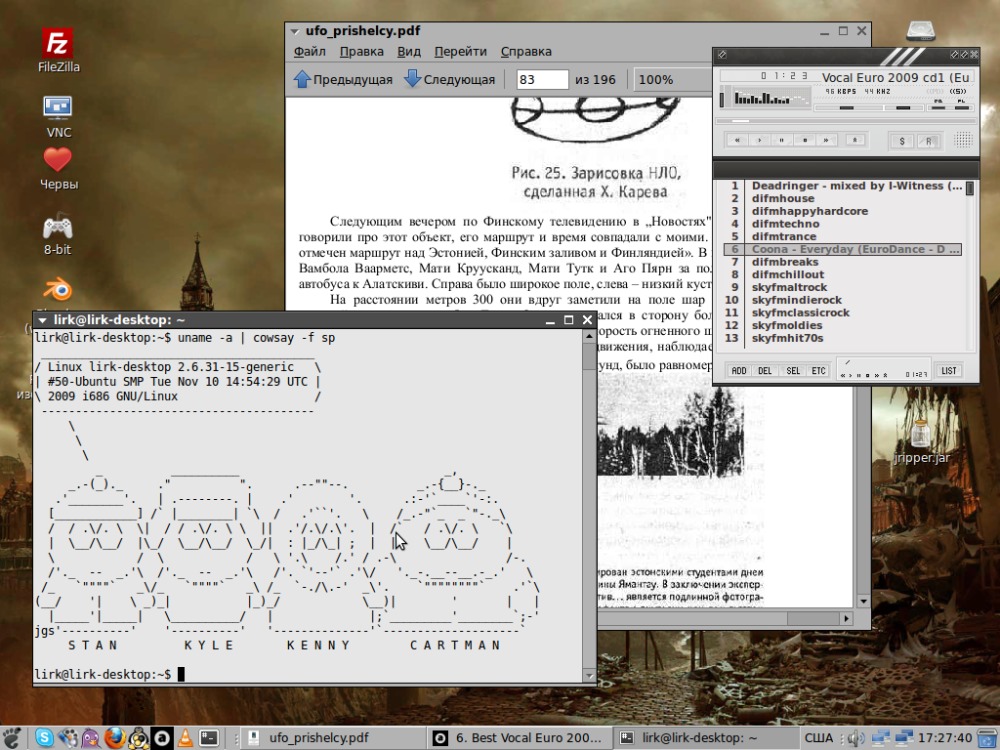
Task: Open the GNOME foot main menu
Action: click(x=12, y=738)
